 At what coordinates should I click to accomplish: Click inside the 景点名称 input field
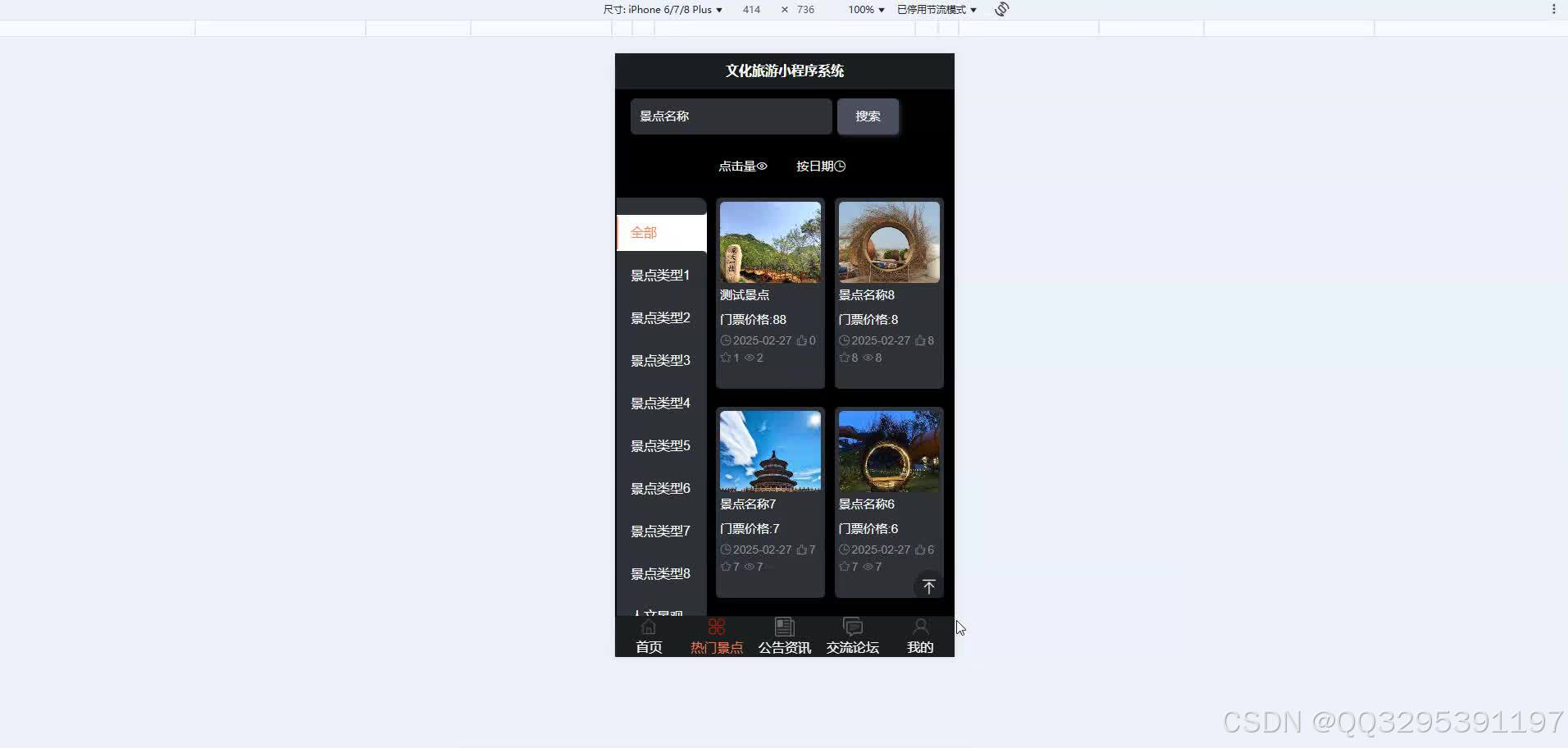point(730,116)
